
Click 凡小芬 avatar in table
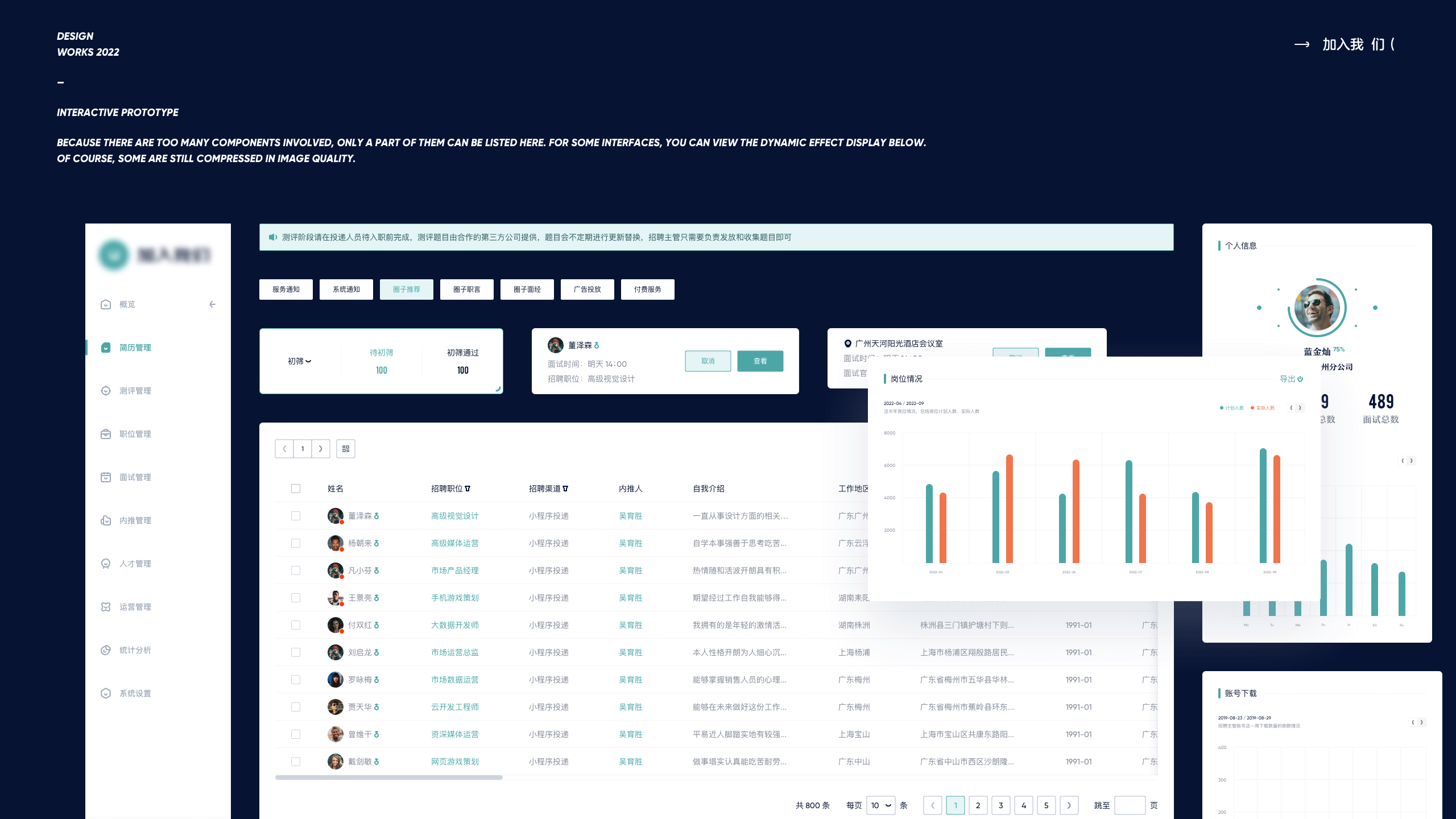click(x=336, y=570)
